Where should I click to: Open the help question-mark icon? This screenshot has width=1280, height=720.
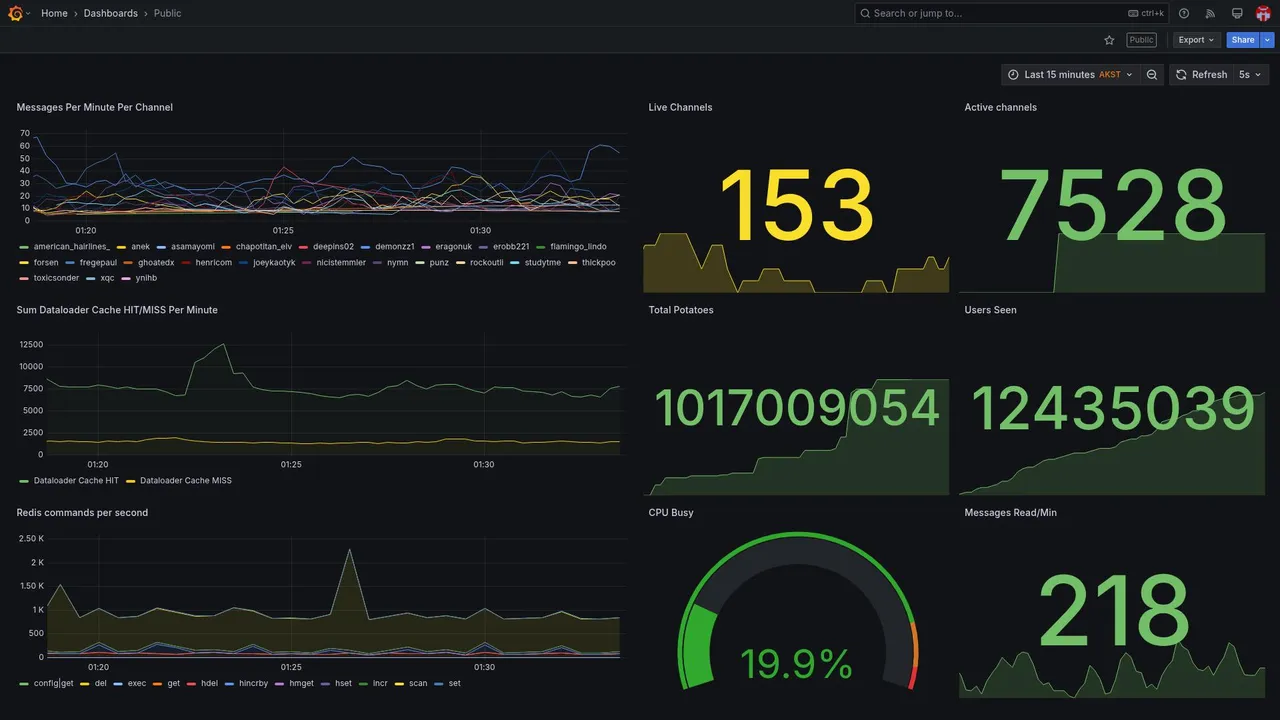click(1184, 13)
